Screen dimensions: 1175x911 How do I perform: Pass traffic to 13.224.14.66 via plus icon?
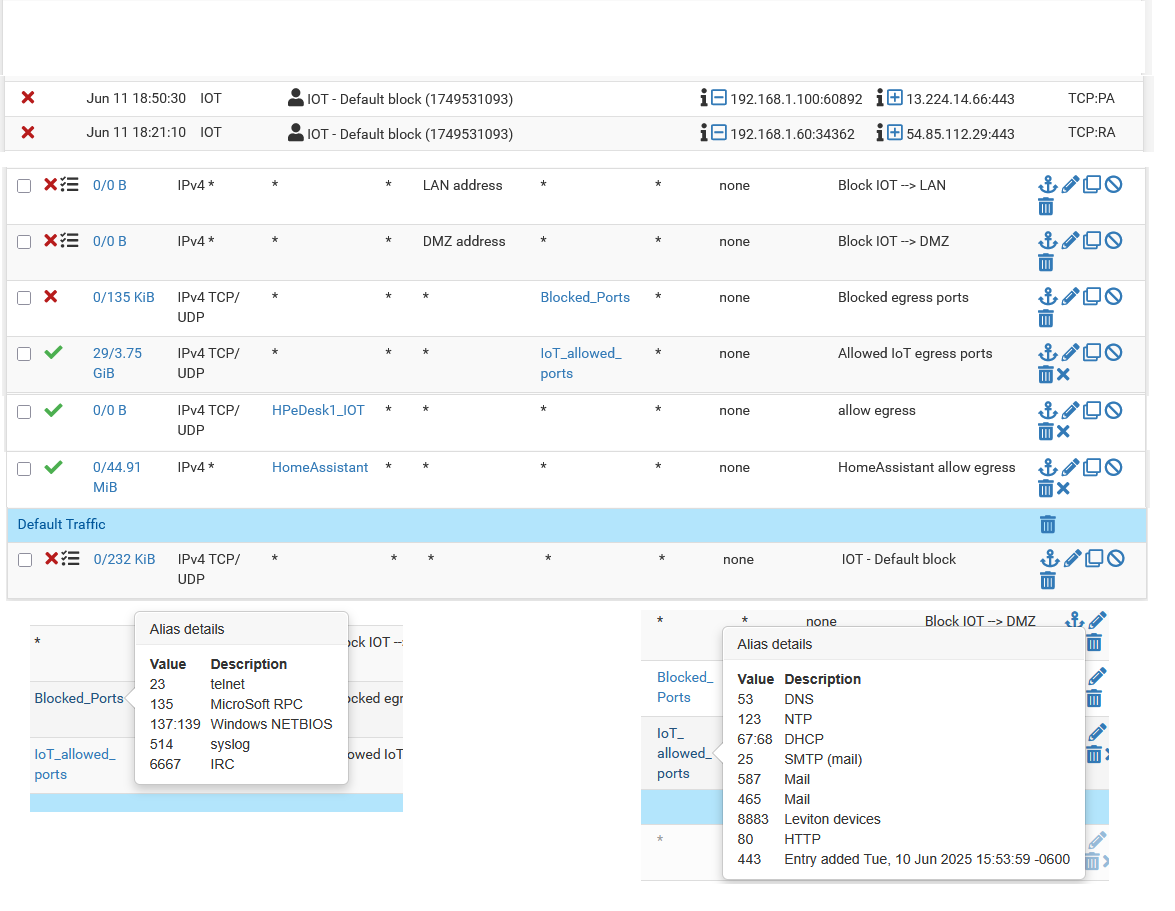coord(895,97)
